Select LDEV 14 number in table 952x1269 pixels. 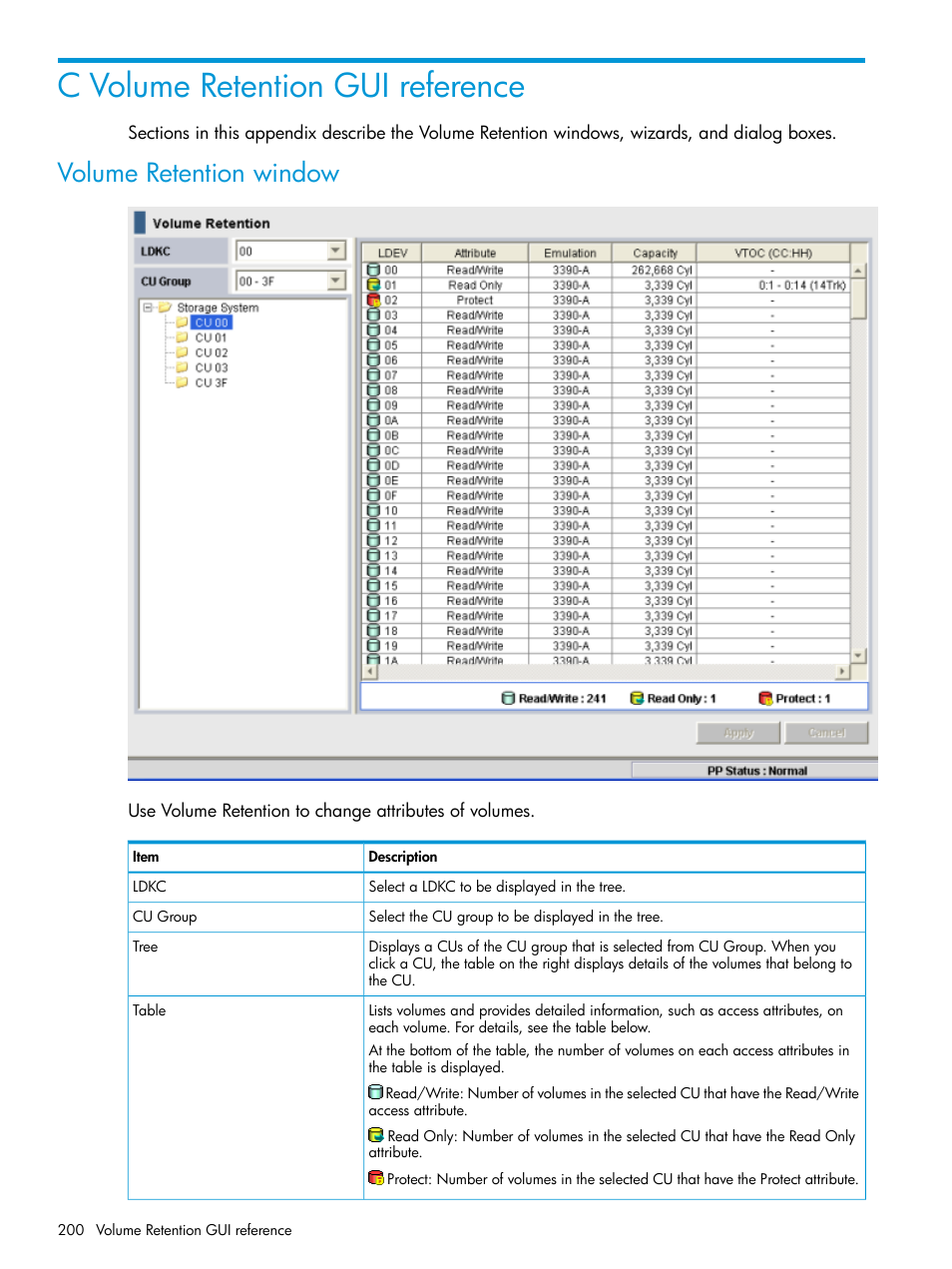pyautogui.click(x=391, y=571)
